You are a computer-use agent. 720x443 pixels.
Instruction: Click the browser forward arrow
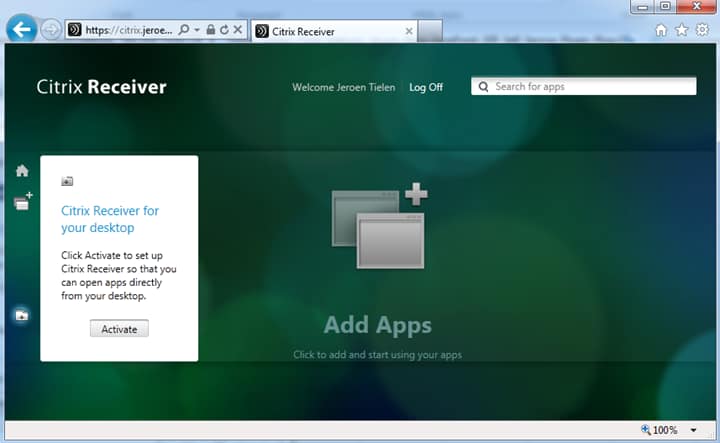[x=51, y=30]
